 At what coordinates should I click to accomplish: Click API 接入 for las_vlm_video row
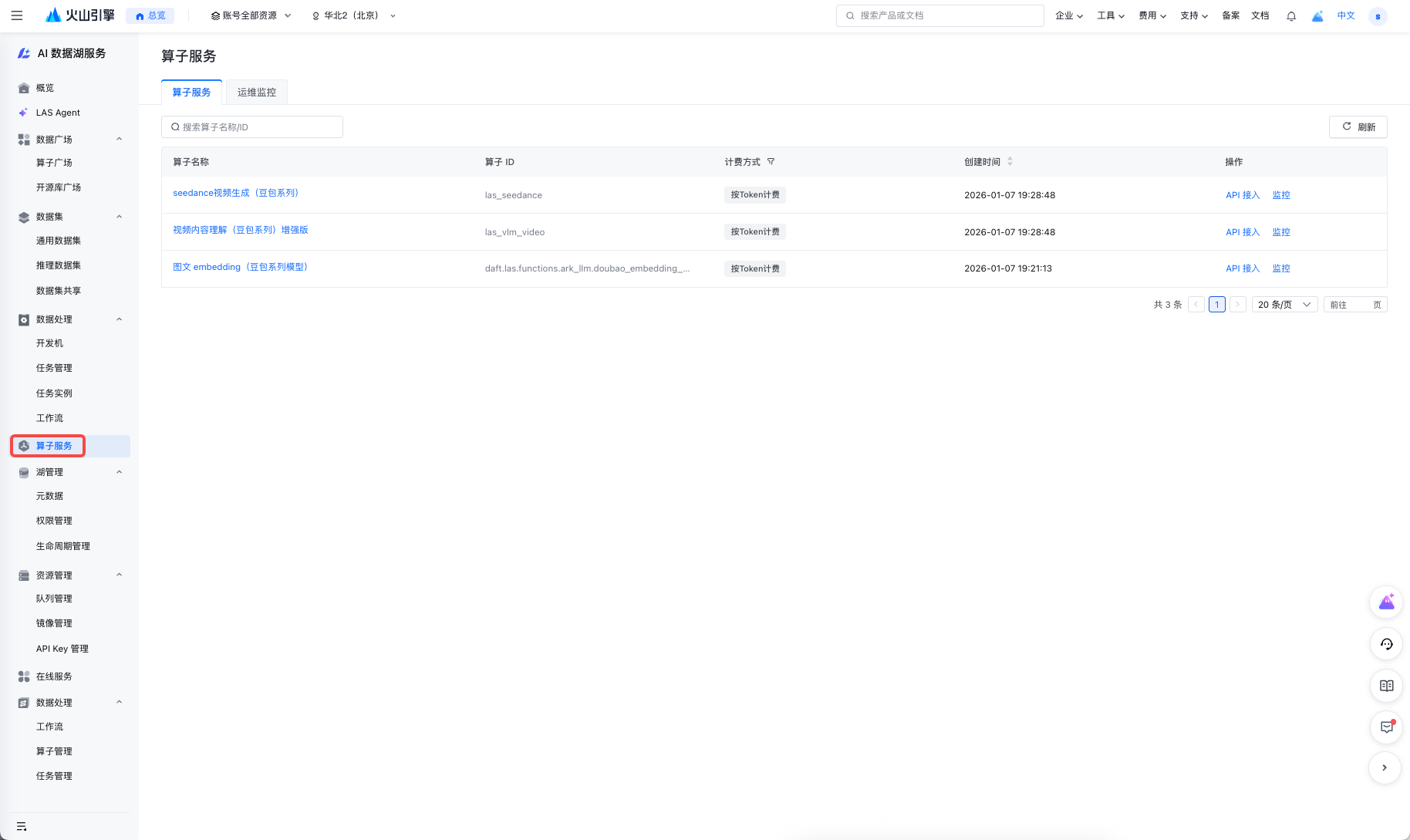point(1242,232)
